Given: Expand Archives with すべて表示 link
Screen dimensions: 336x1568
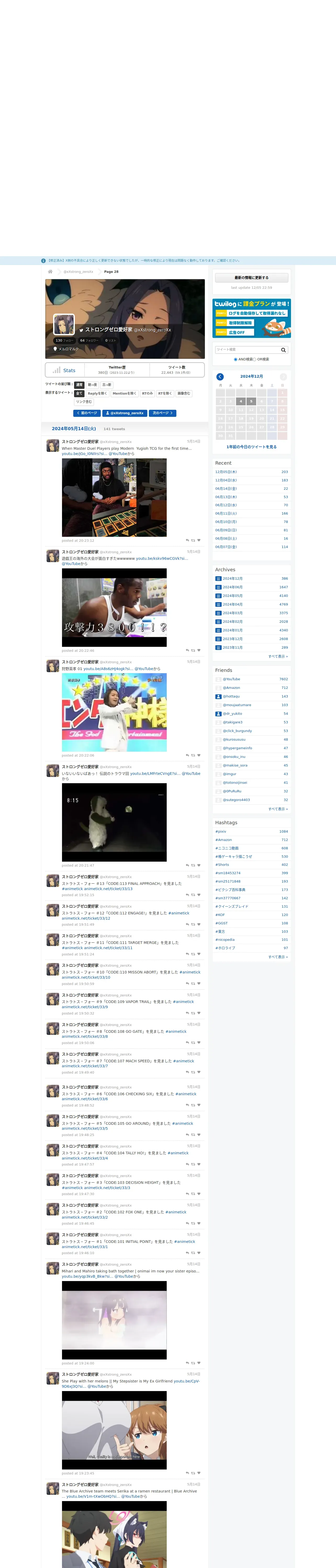Looking at the screenshot, I should (278, 656).
